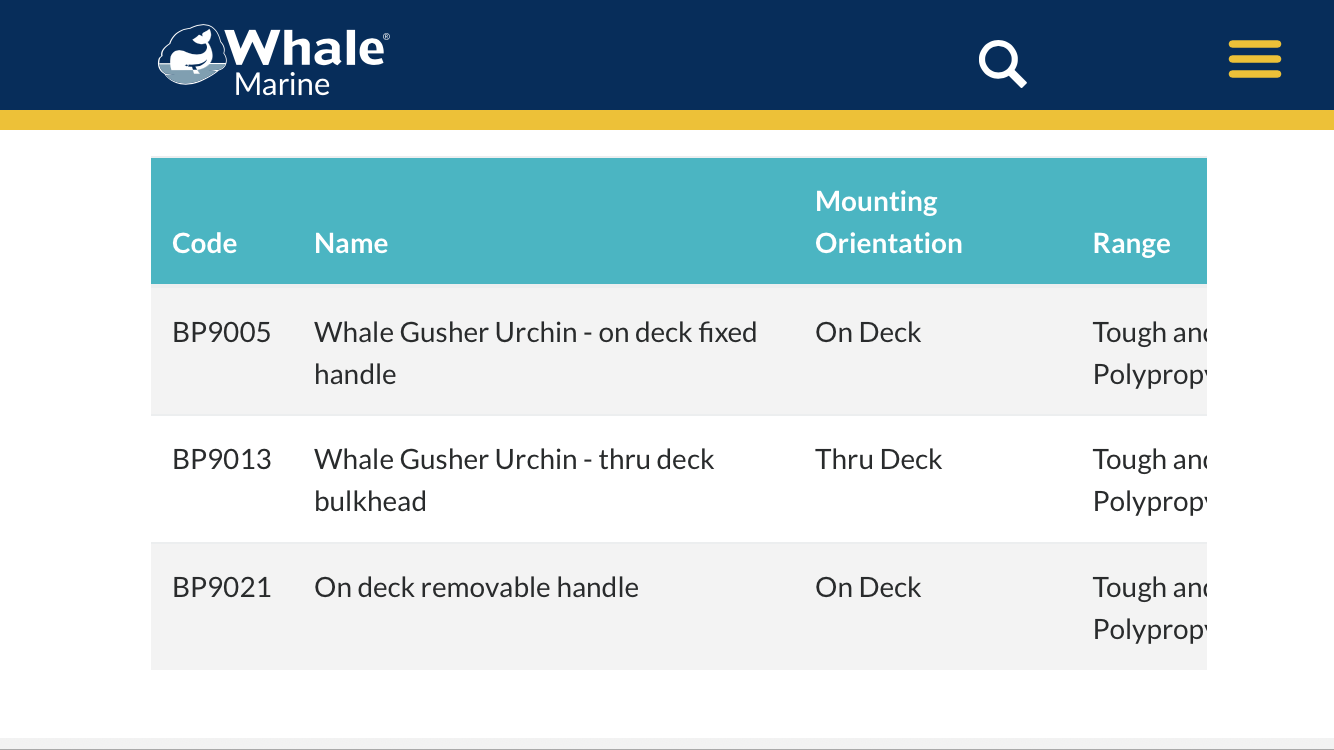Click the Range cell for BP9013
Viewport: 1334px width, 750px height.
[1150, 480]
